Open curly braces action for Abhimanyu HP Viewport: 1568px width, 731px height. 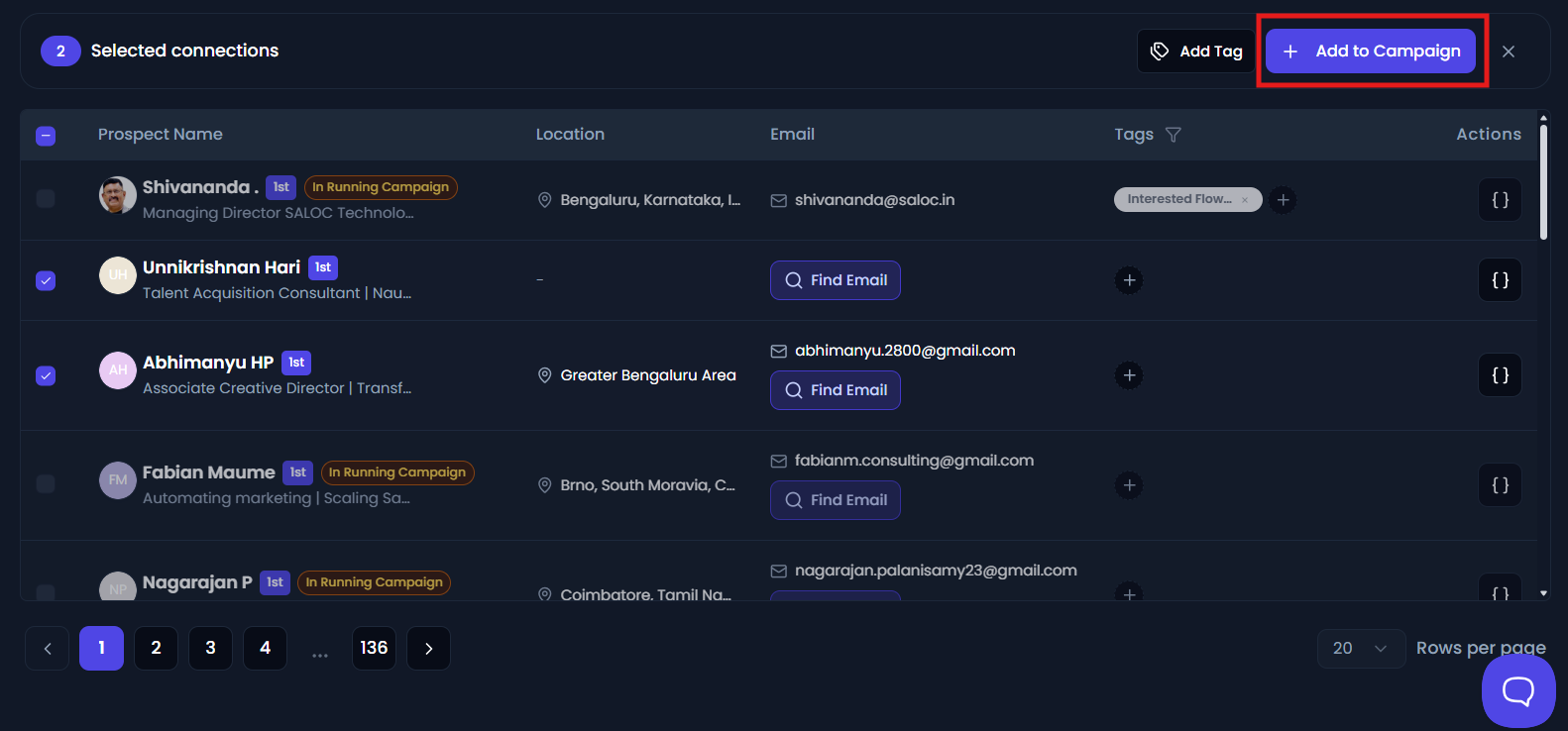coord(1501,375)
